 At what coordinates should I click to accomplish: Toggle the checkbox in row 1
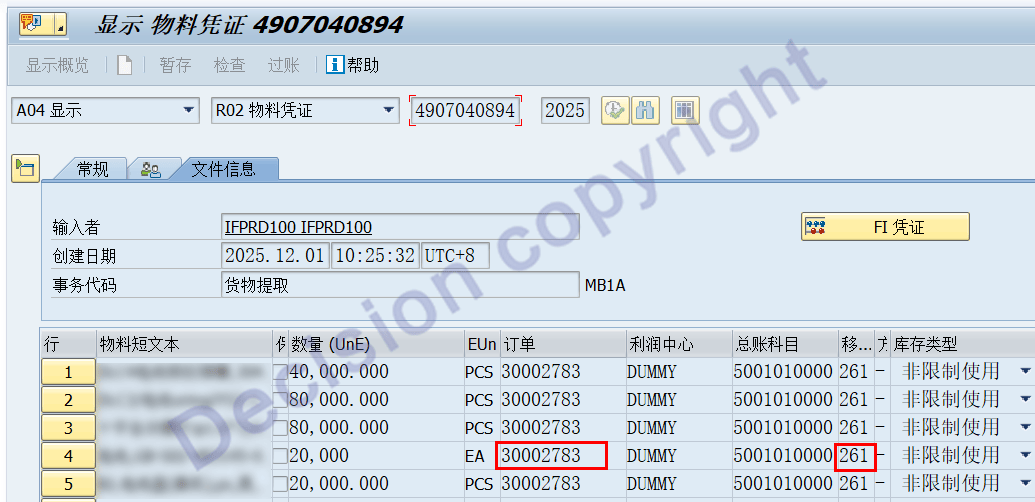pyautogui.click(x=281, y=372)
